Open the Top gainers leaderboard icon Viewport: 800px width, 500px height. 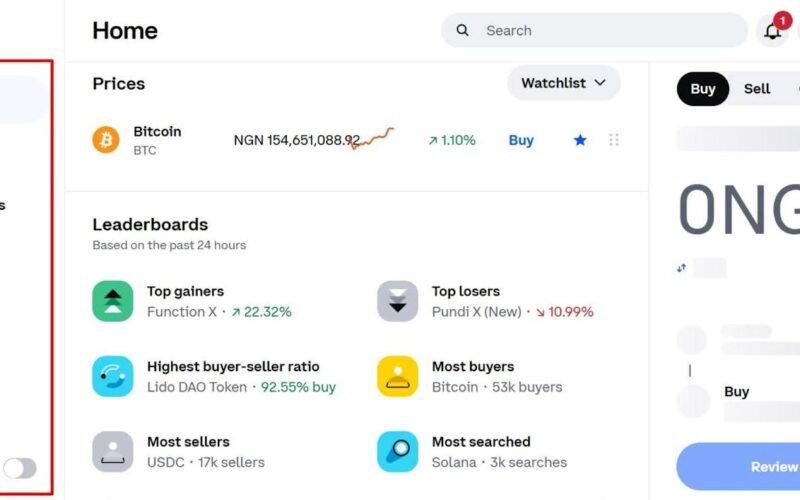coord(113,301)
